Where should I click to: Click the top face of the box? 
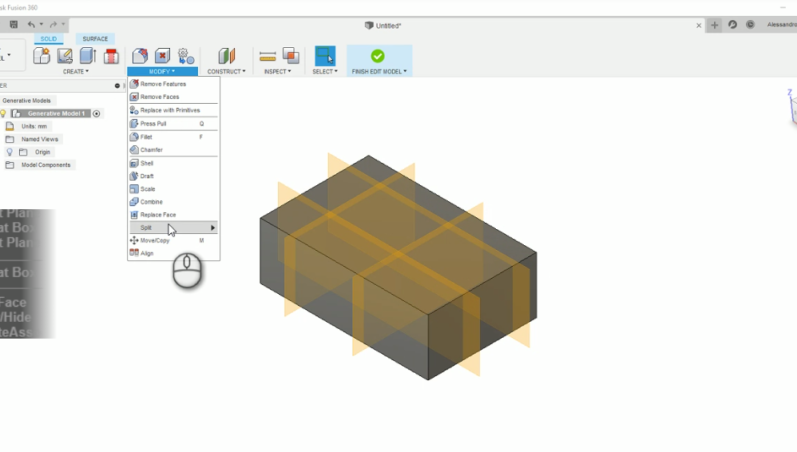click(398, 233)
